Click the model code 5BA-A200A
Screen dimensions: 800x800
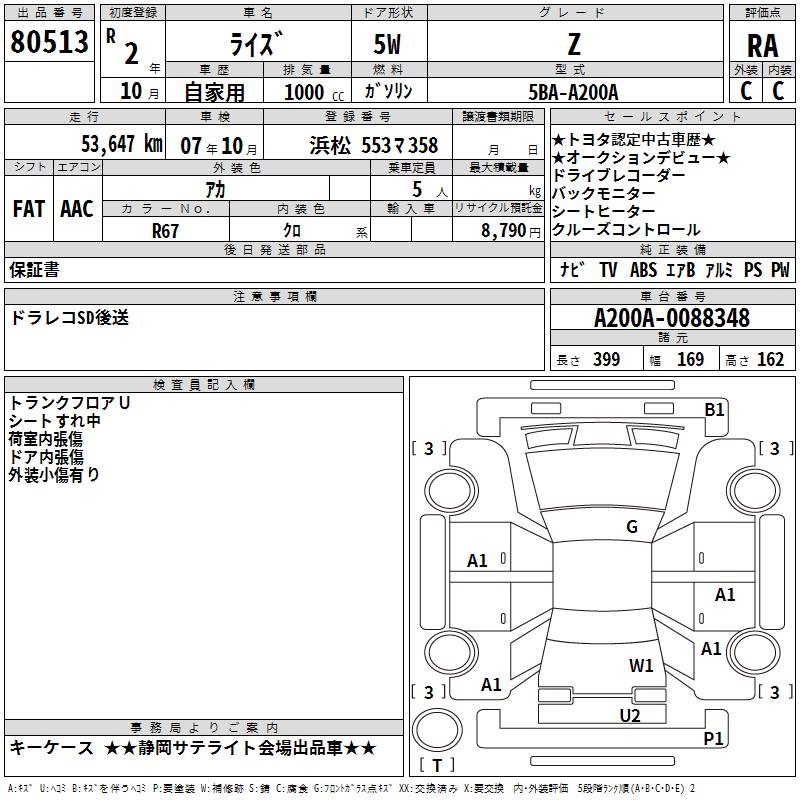coord(574,92)
